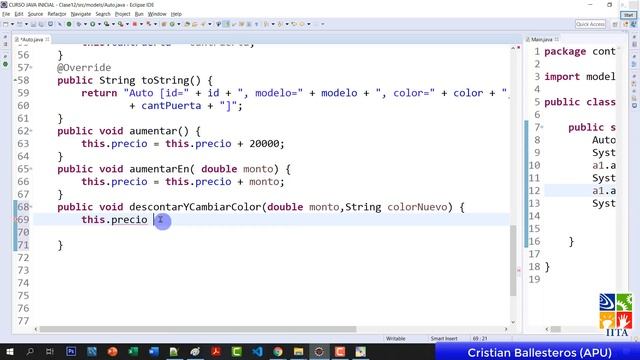Click the Forward navigation arrow icon
This screenshot has width=640, height=360.
(x=302, y=24)
